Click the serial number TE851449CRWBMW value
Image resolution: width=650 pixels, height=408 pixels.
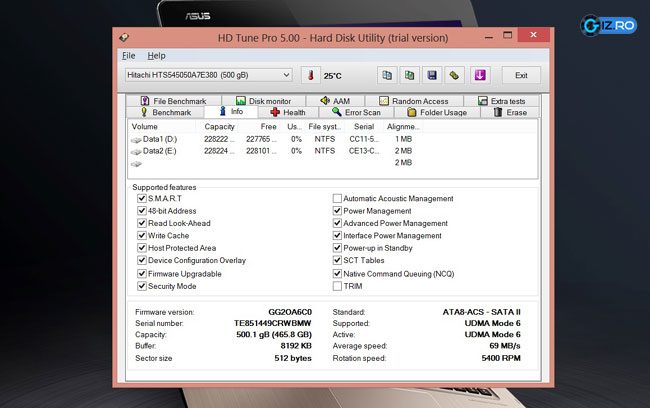[272, 323]
